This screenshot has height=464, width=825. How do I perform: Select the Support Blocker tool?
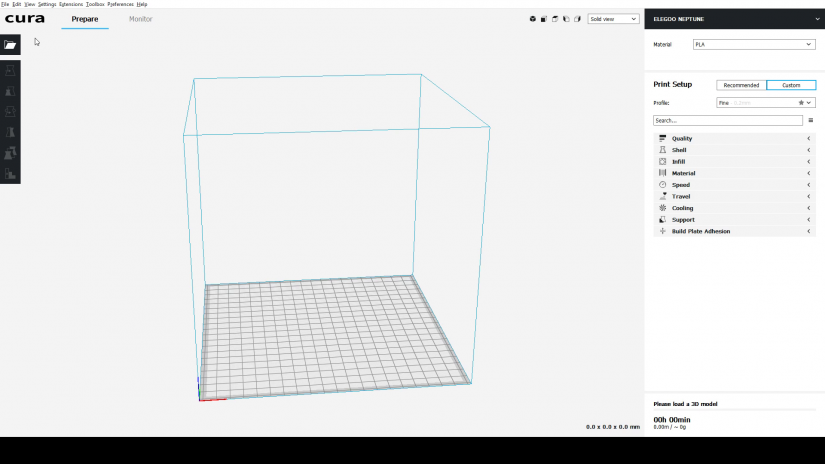click(x=10, y=174)
